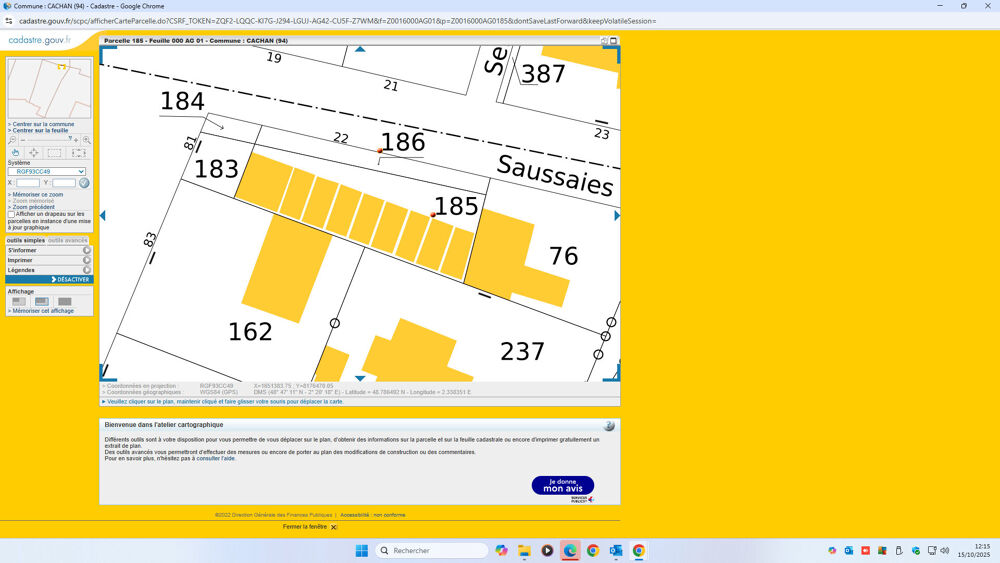Expand the Imprimer section

tap(49, 260)
